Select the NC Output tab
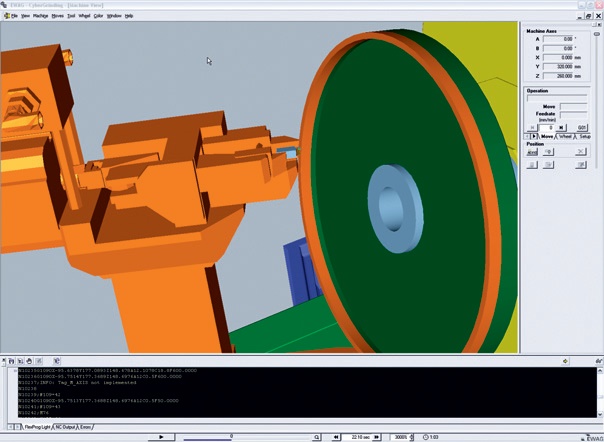This screenshot has width=604, height=442. [65, 427]
